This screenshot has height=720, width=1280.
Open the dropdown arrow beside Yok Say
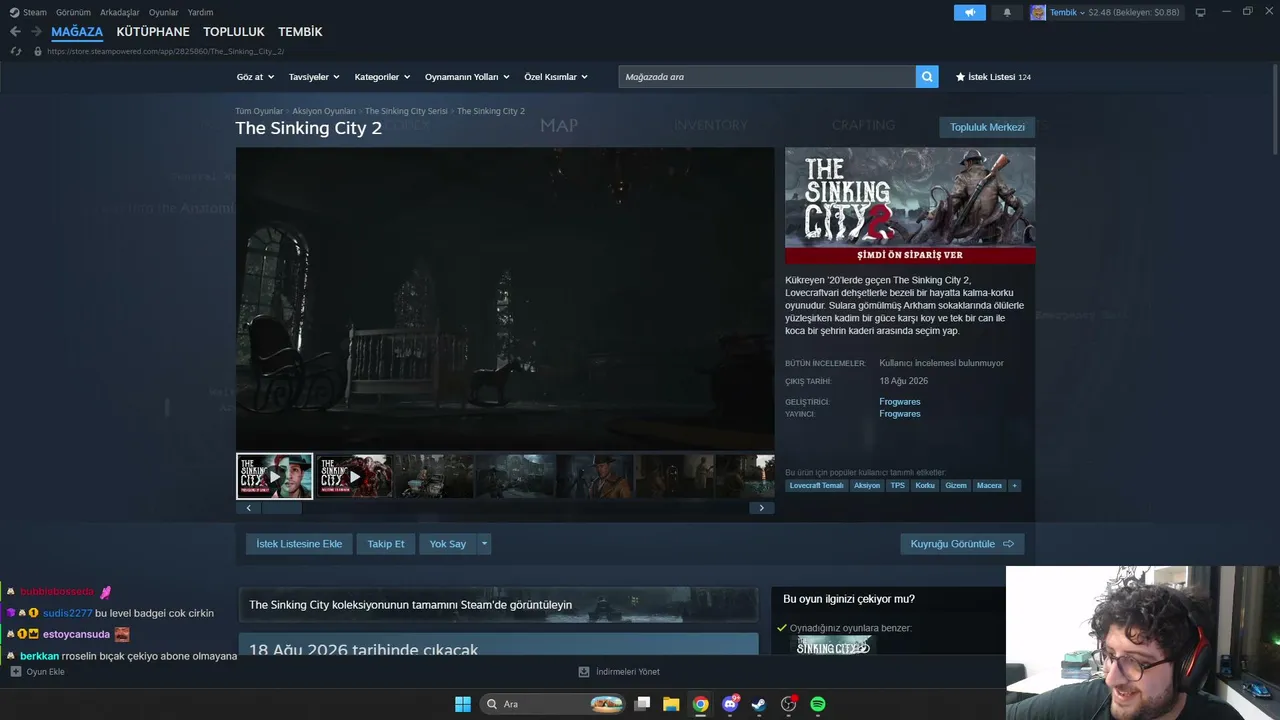pos(484,544)
